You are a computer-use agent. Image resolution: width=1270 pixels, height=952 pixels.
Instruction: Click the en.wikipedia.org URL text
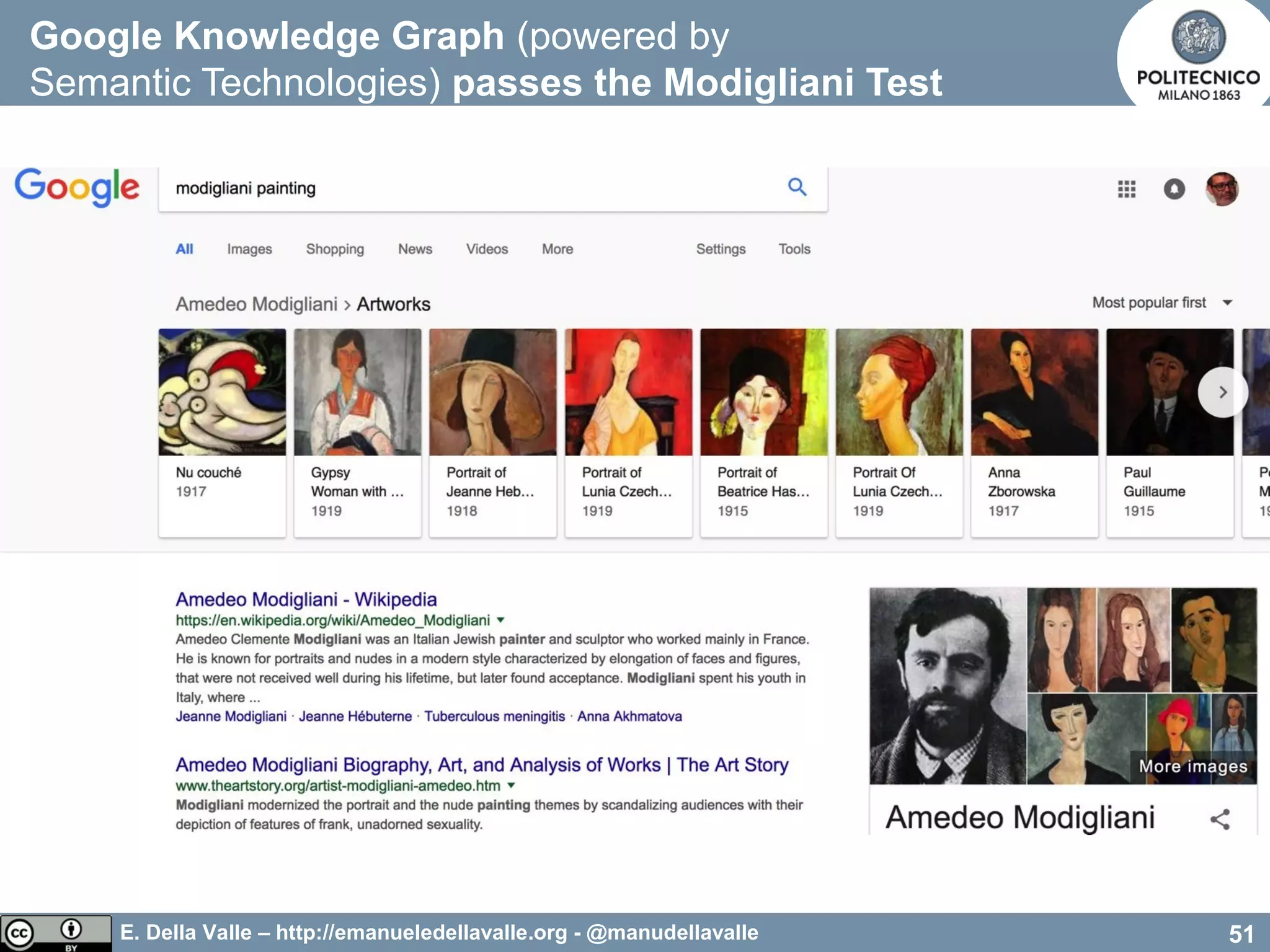[332, 620]
